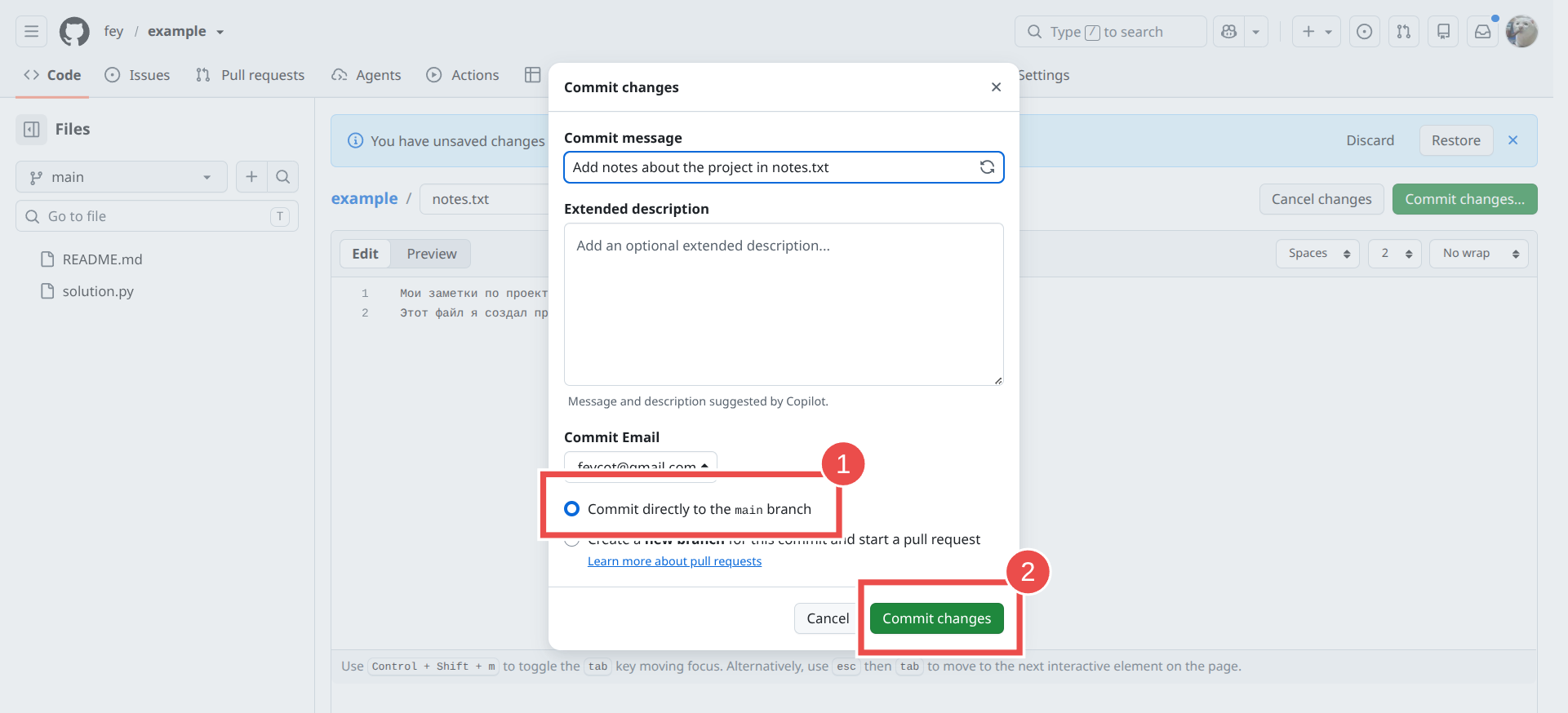Click the Cancel changes button
1568x713 pixels.
click(x=1321, y=199)
